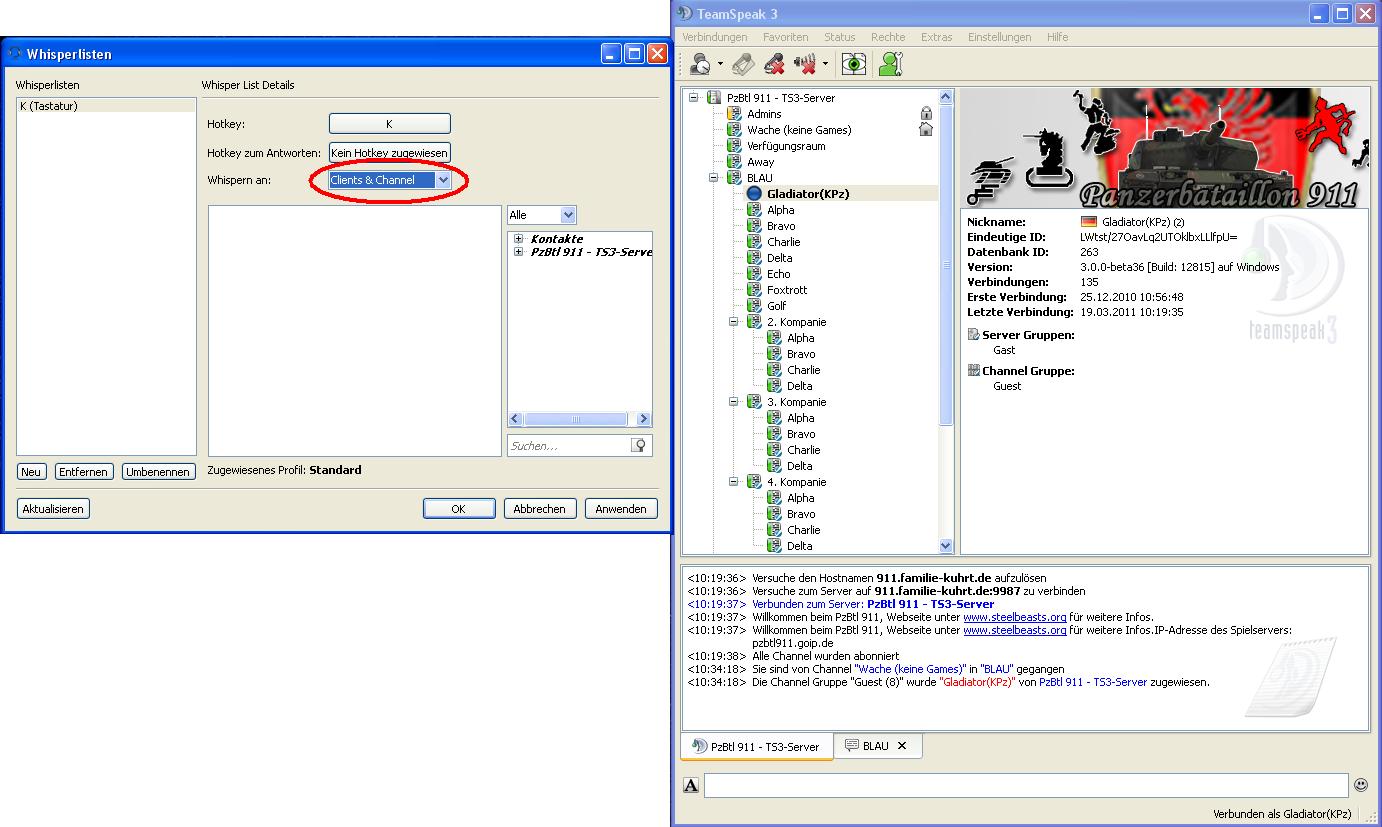Collapse the 2. Kompanie channel
The image size is (1382, 827).
pyautogui.click(x=733, y=322)
